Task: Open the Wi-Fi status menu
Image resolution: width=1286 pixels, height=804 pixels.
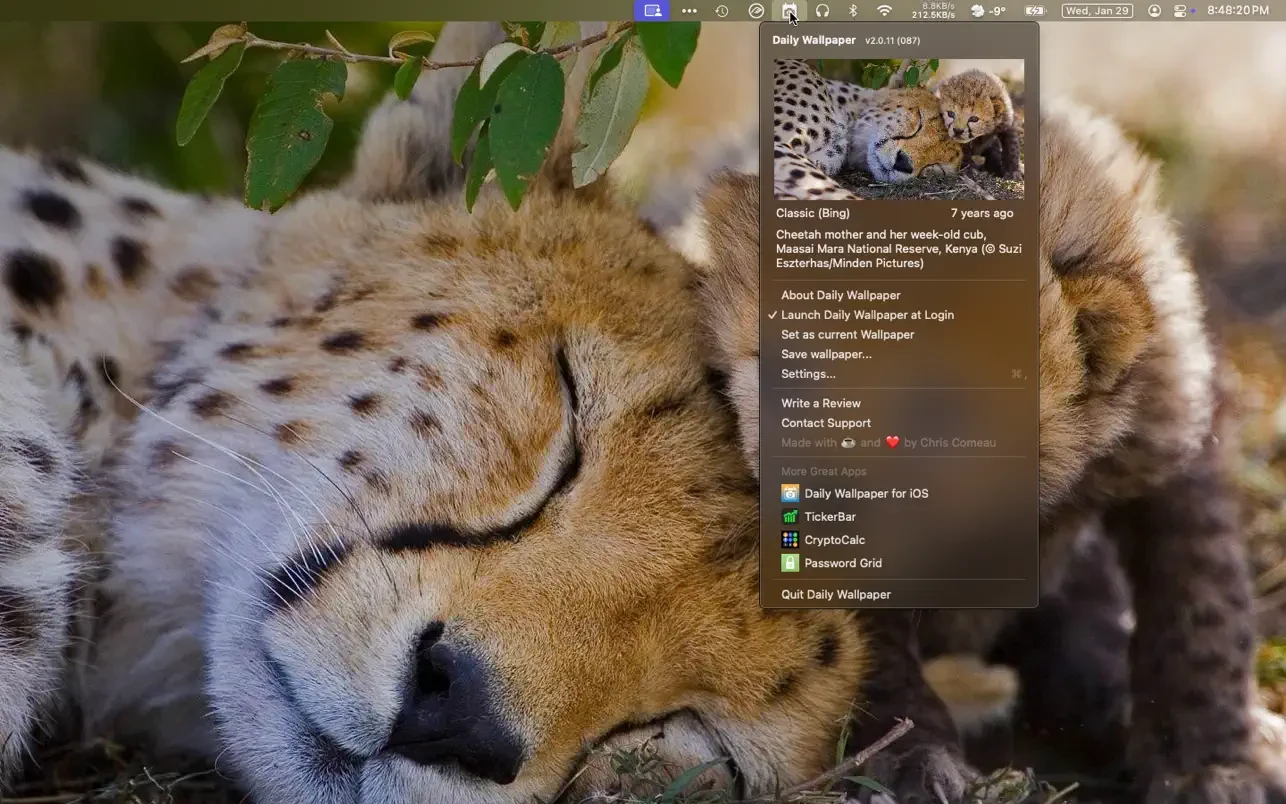Action: click(x=884, y=11)
